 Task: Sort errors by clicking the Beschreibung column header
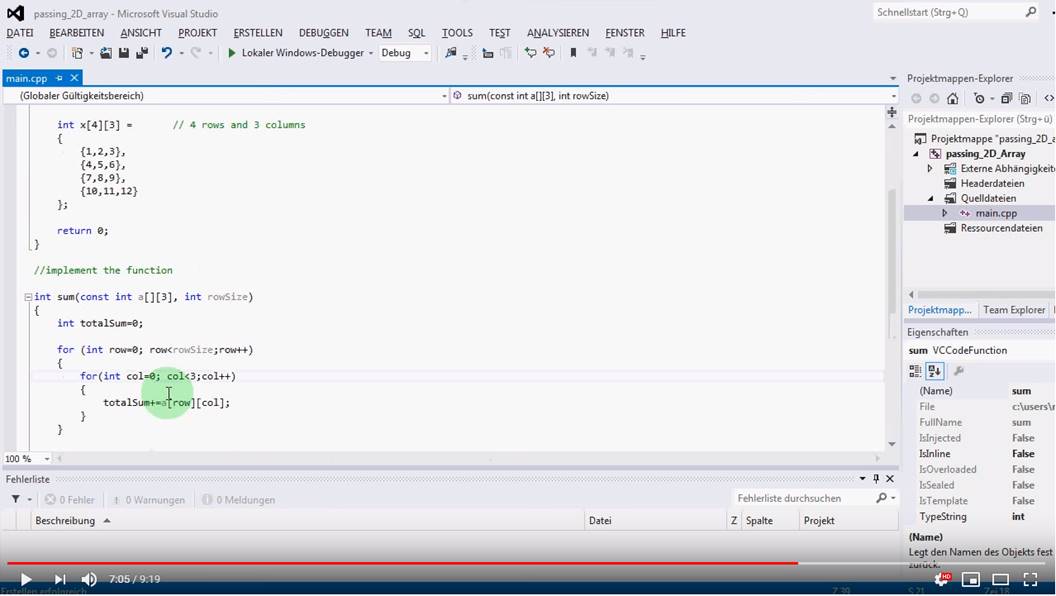coord(65,520)
